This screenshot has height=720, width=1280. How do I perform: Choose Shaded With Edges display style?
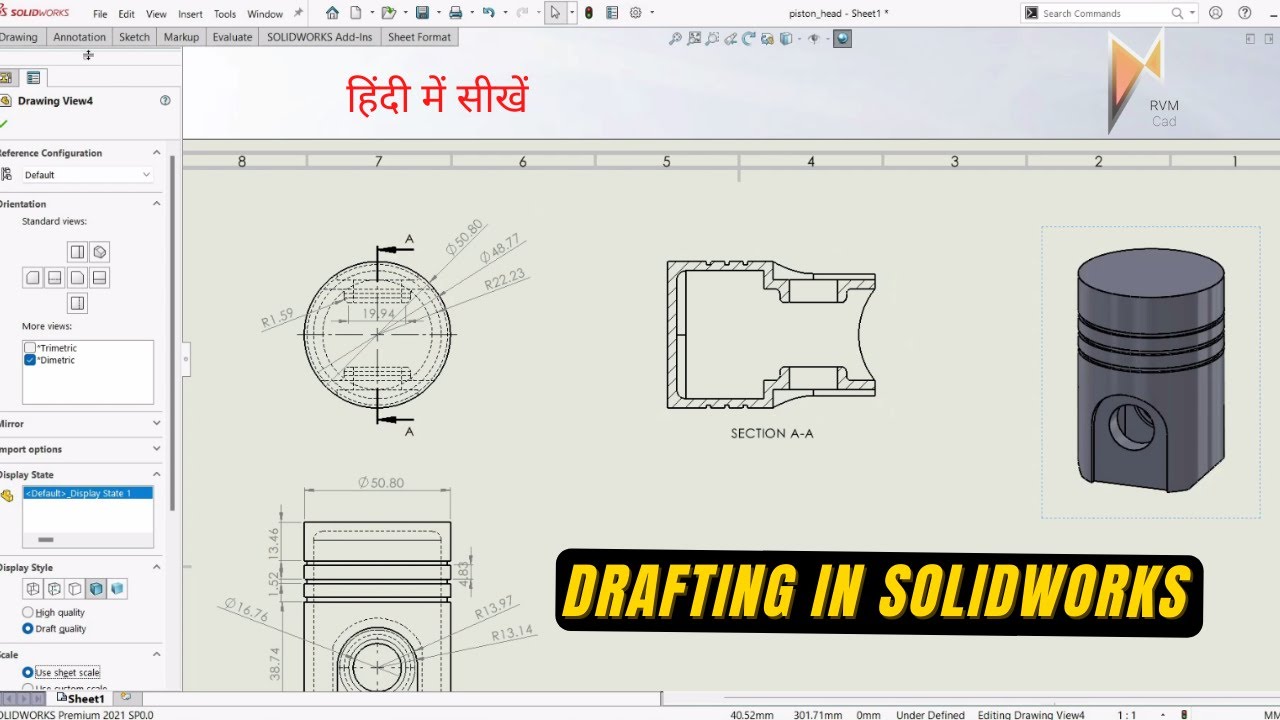point(96,589)
